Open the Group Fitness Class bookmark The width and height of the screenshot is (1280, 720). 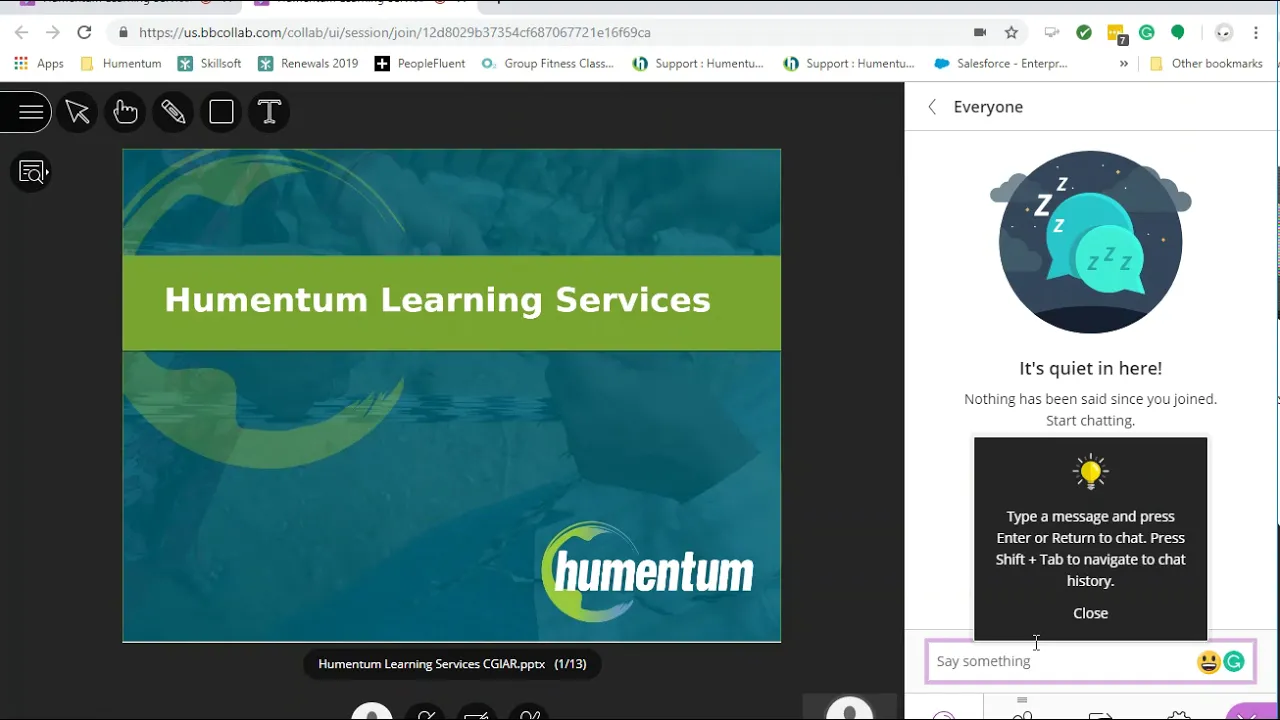[548, 63]
